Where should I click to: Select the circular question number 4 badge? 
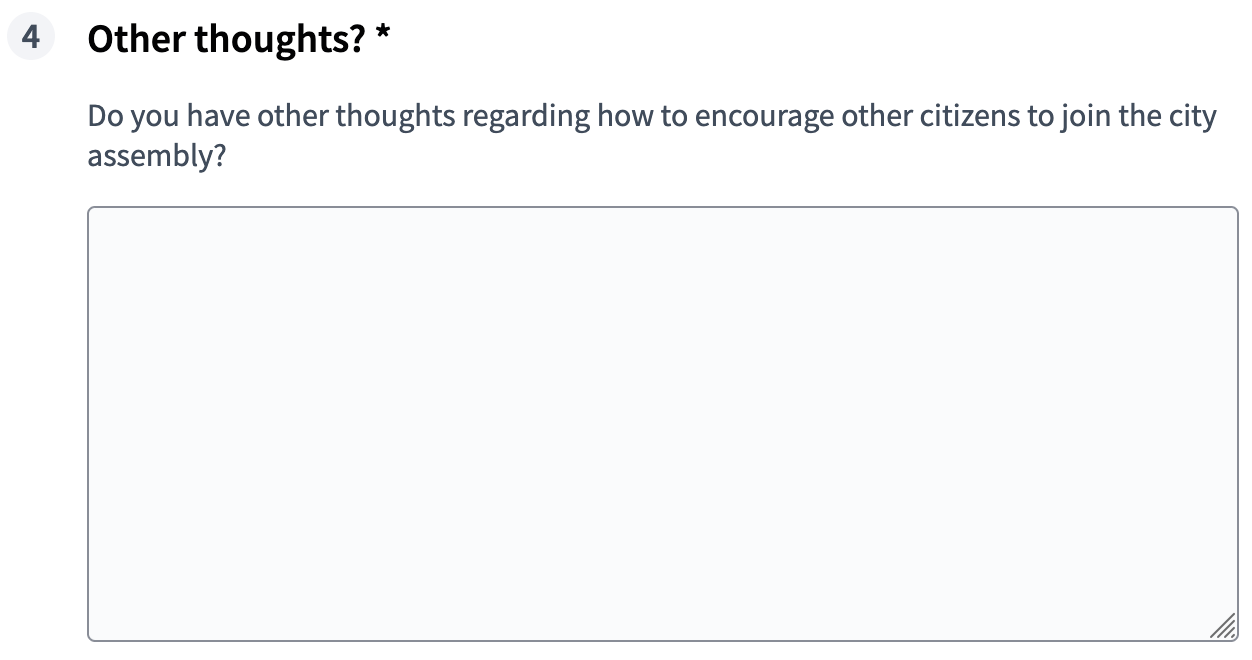(30, 37)
